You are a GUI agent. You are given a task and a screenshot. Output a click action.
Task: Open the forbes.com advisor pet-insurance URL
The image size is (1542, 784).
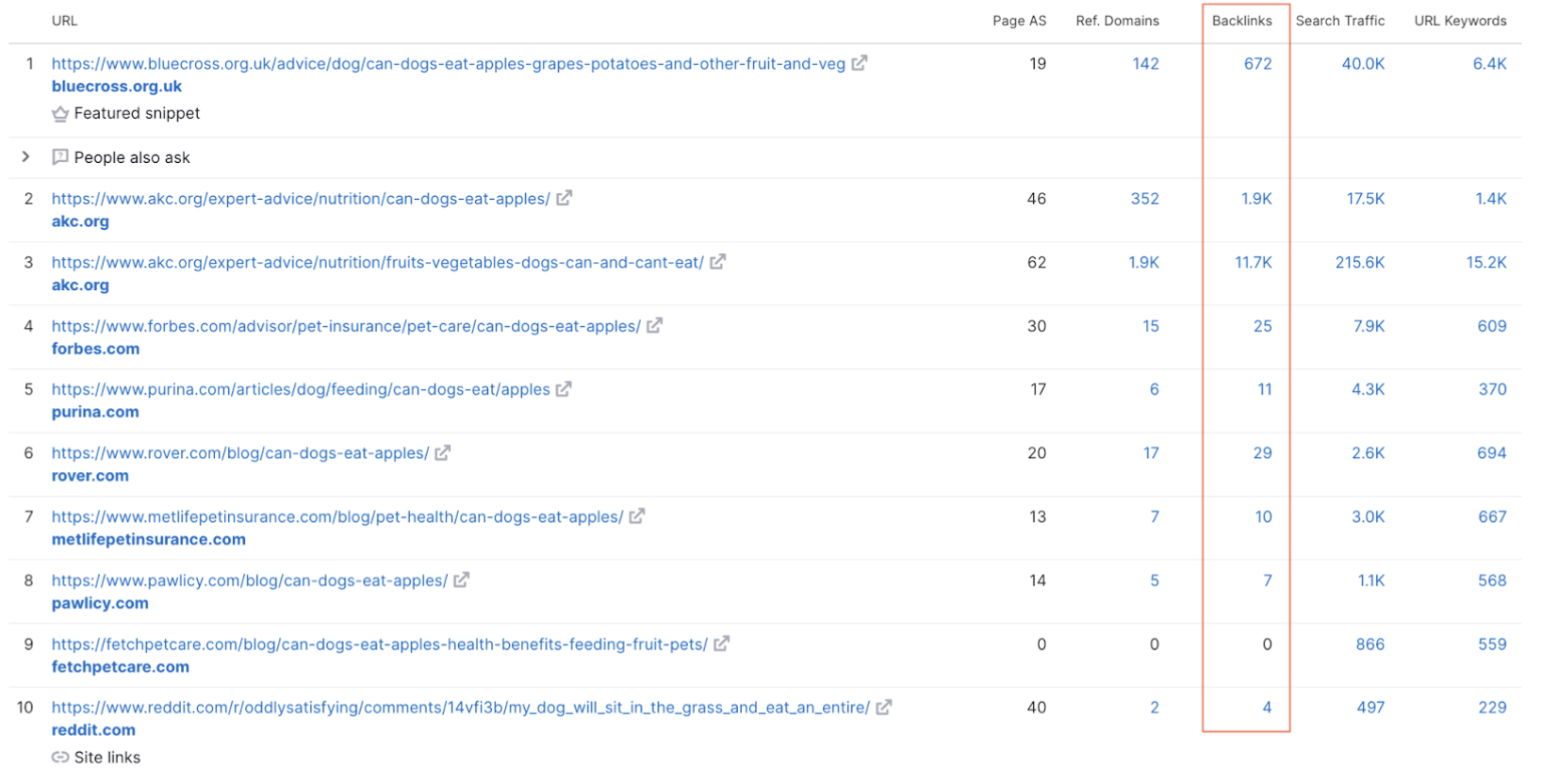pos(346,326)
